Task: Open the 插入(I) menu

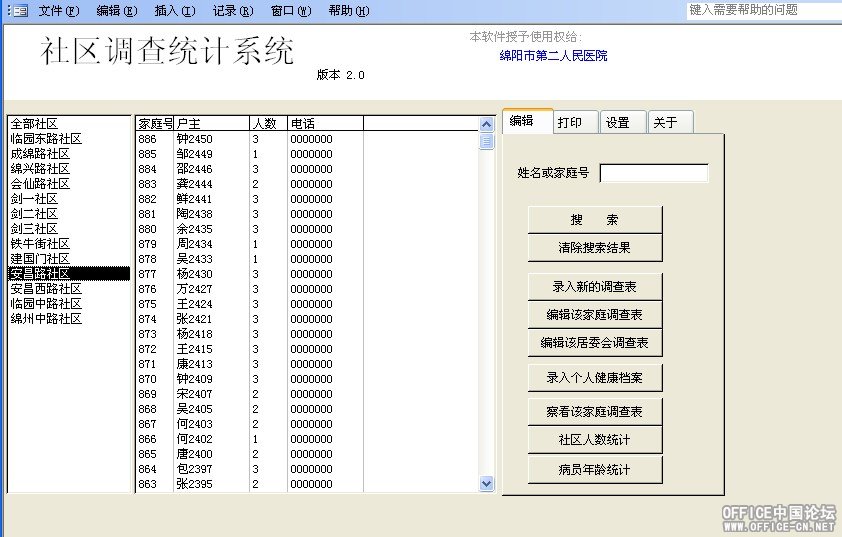Action: 175,11
